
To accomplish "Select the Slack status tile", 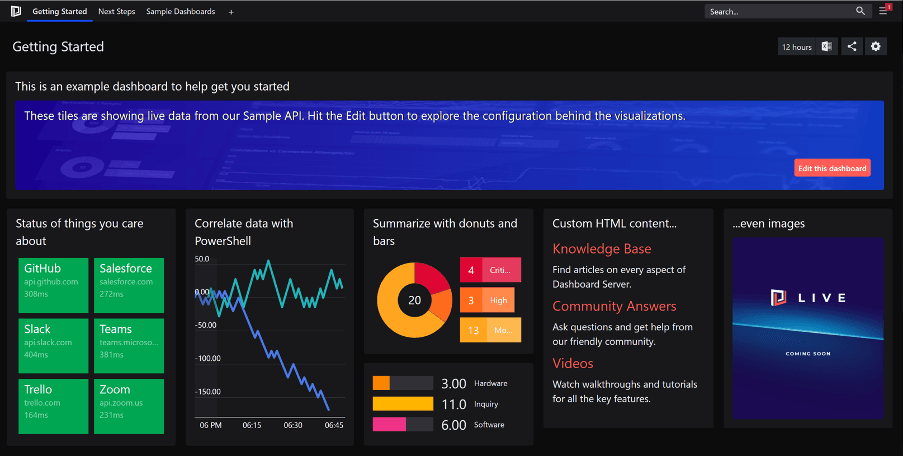I will point(53,346).
